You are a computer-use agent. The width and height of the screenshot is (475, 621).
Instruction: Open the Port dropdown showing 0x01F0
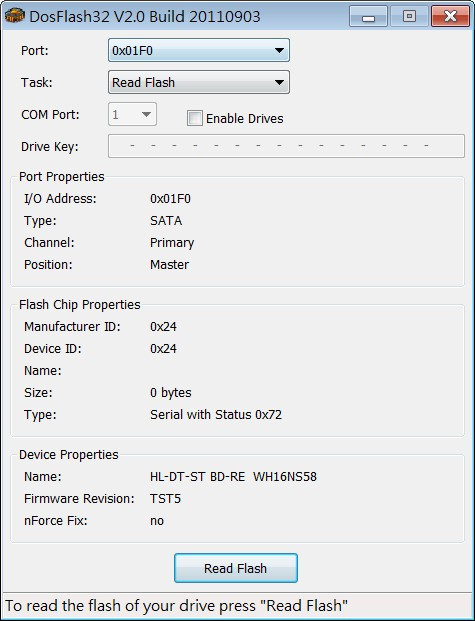click(x=198, y=50)
